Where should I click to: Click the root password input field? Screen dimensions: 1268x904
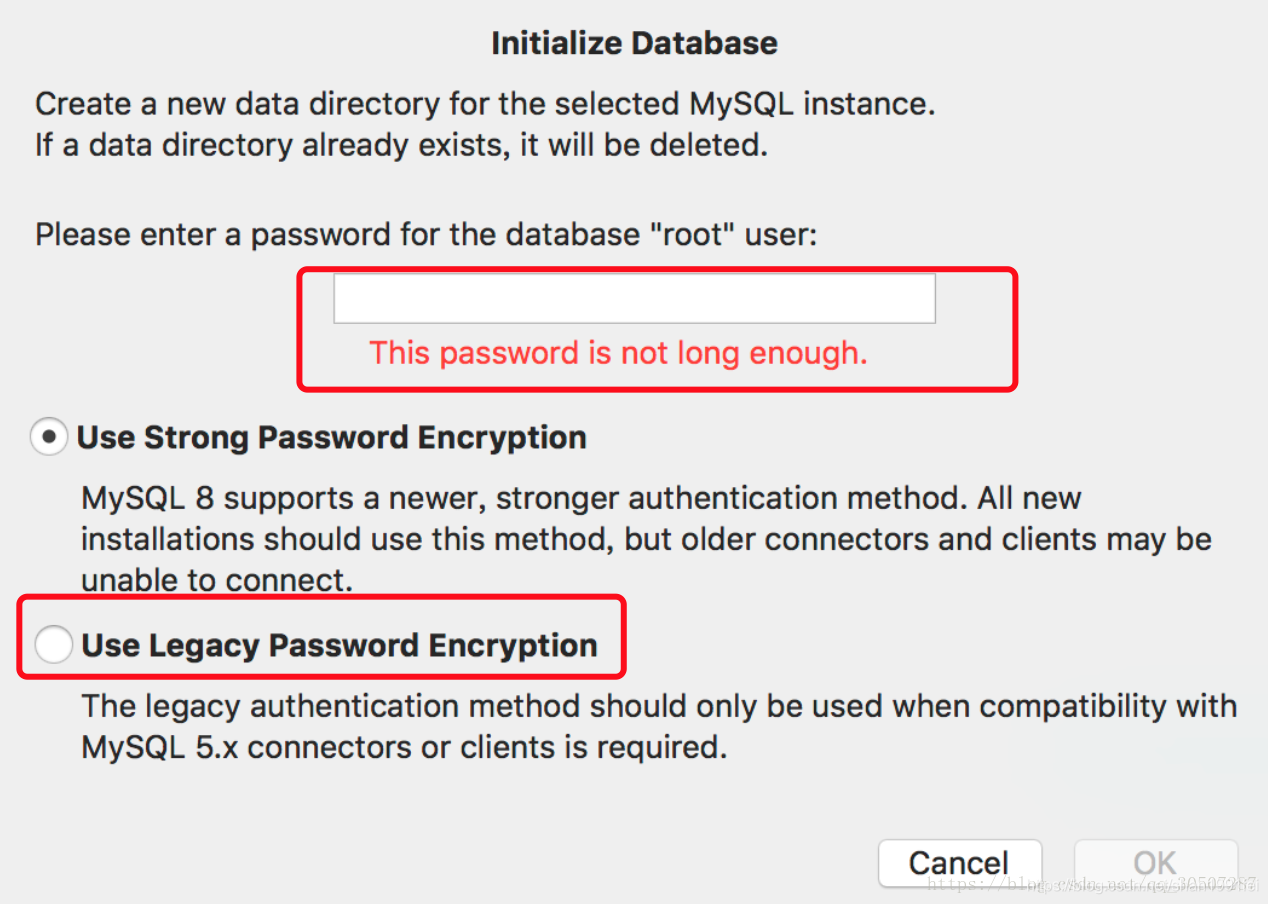tap(634, 298)
